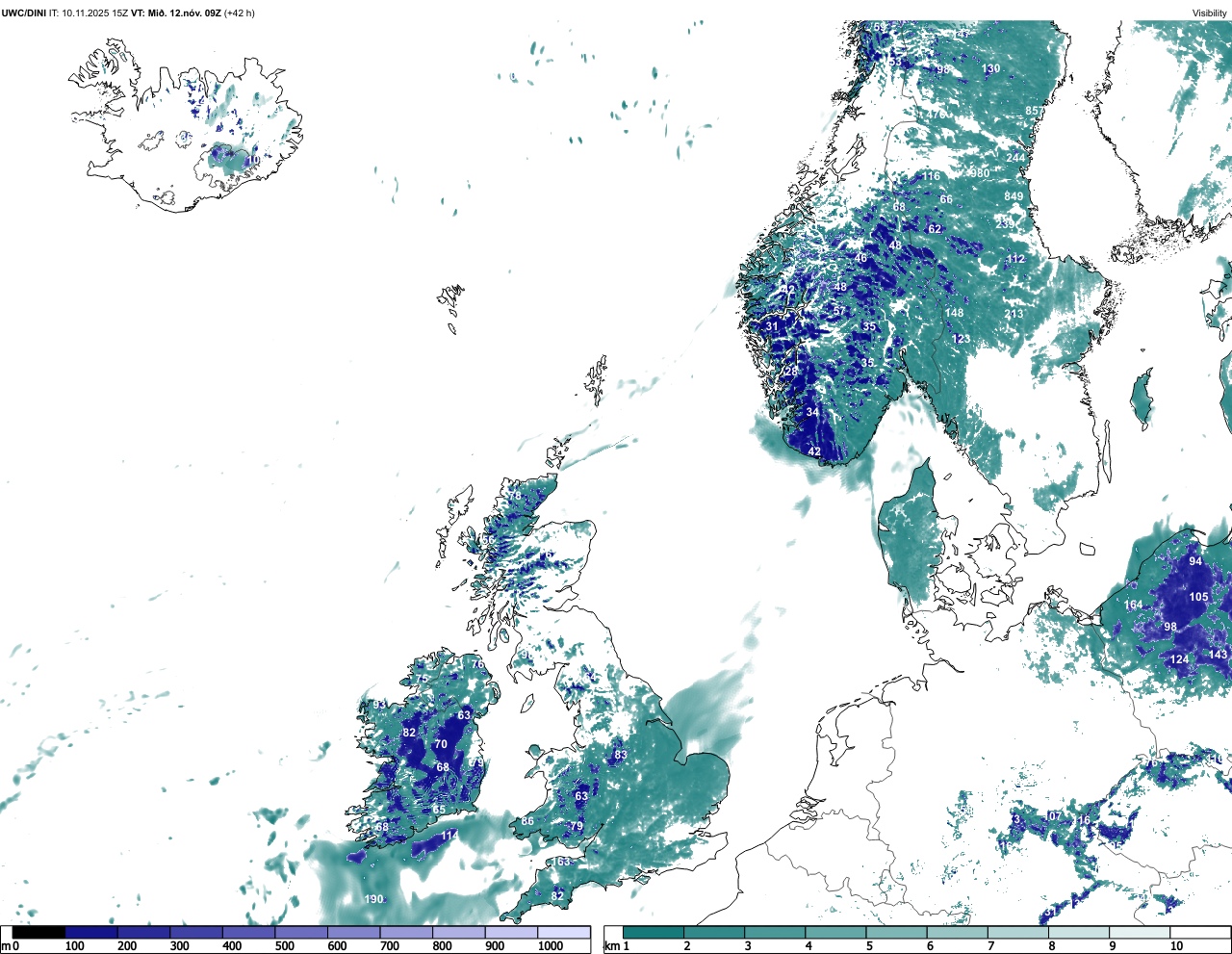Select the '62' visibility value label
Viewport: 1232px width, 954px height.
[935, 229]
